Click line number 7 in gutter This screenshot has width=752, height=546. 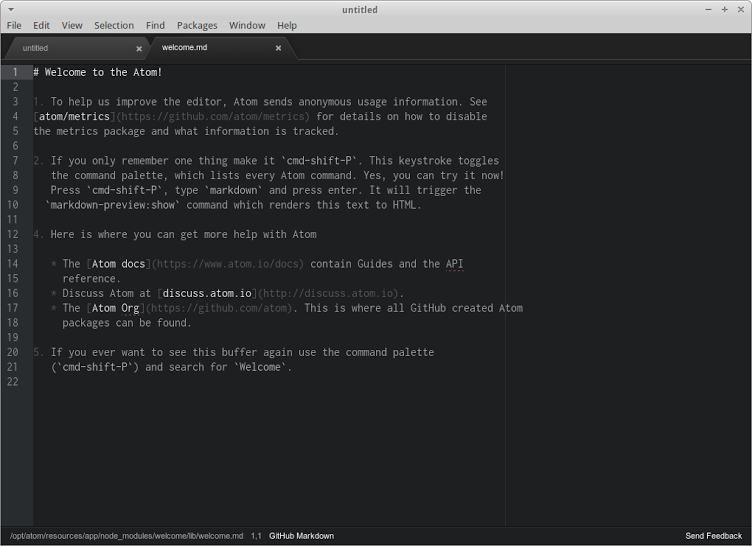(x=15, y=161)
